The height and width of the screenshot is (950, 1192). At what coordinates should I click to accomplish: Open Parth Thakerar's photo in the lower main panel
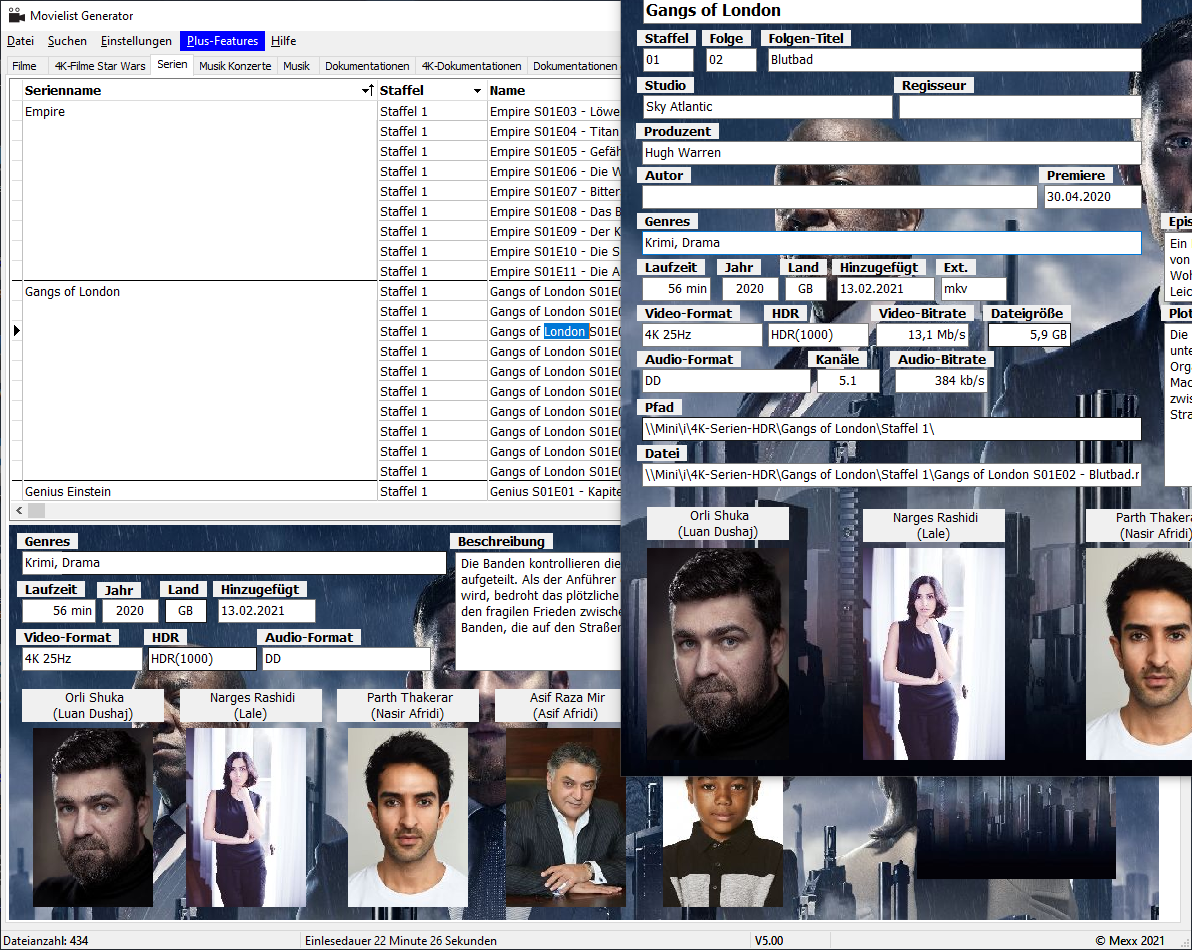pyautogui.click(x=408, y=817)
